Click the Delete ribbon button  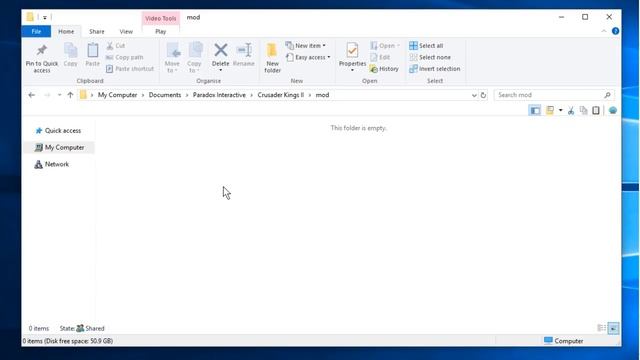pos(220,58)
